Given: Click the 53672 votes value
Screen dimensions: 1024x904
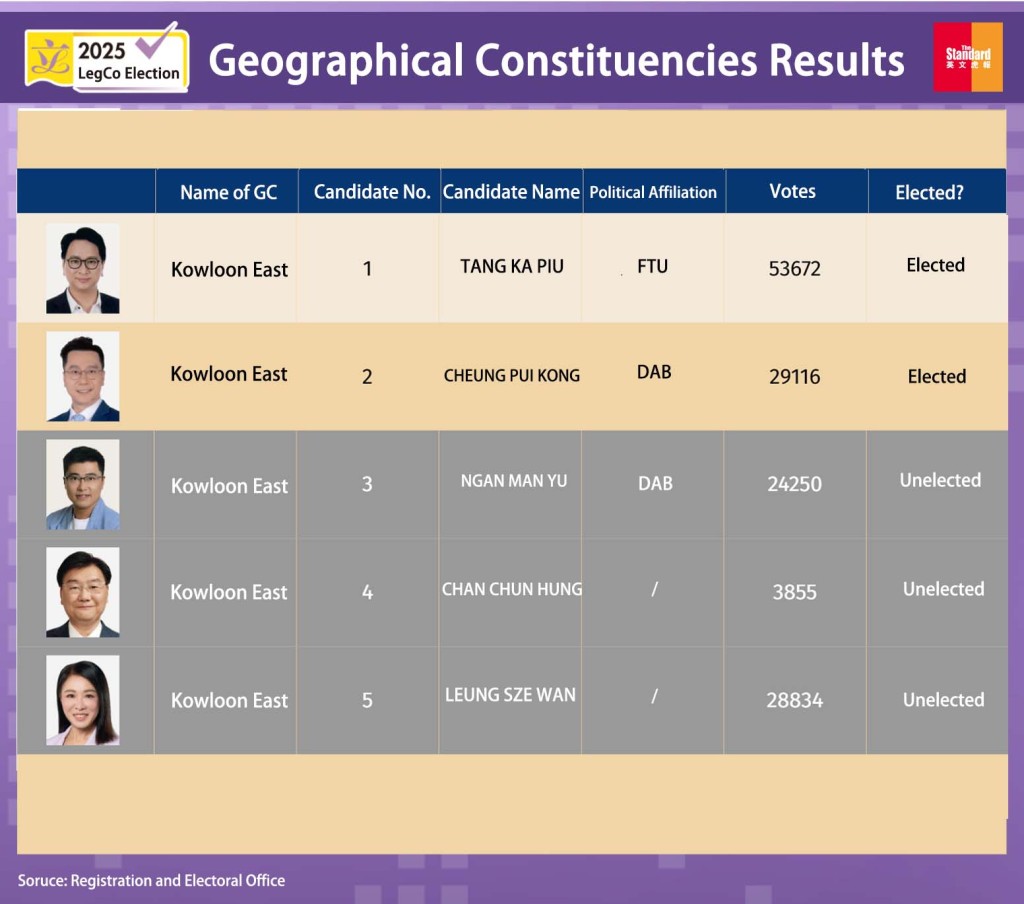Looking at the screenshot, I should (794, 269).
